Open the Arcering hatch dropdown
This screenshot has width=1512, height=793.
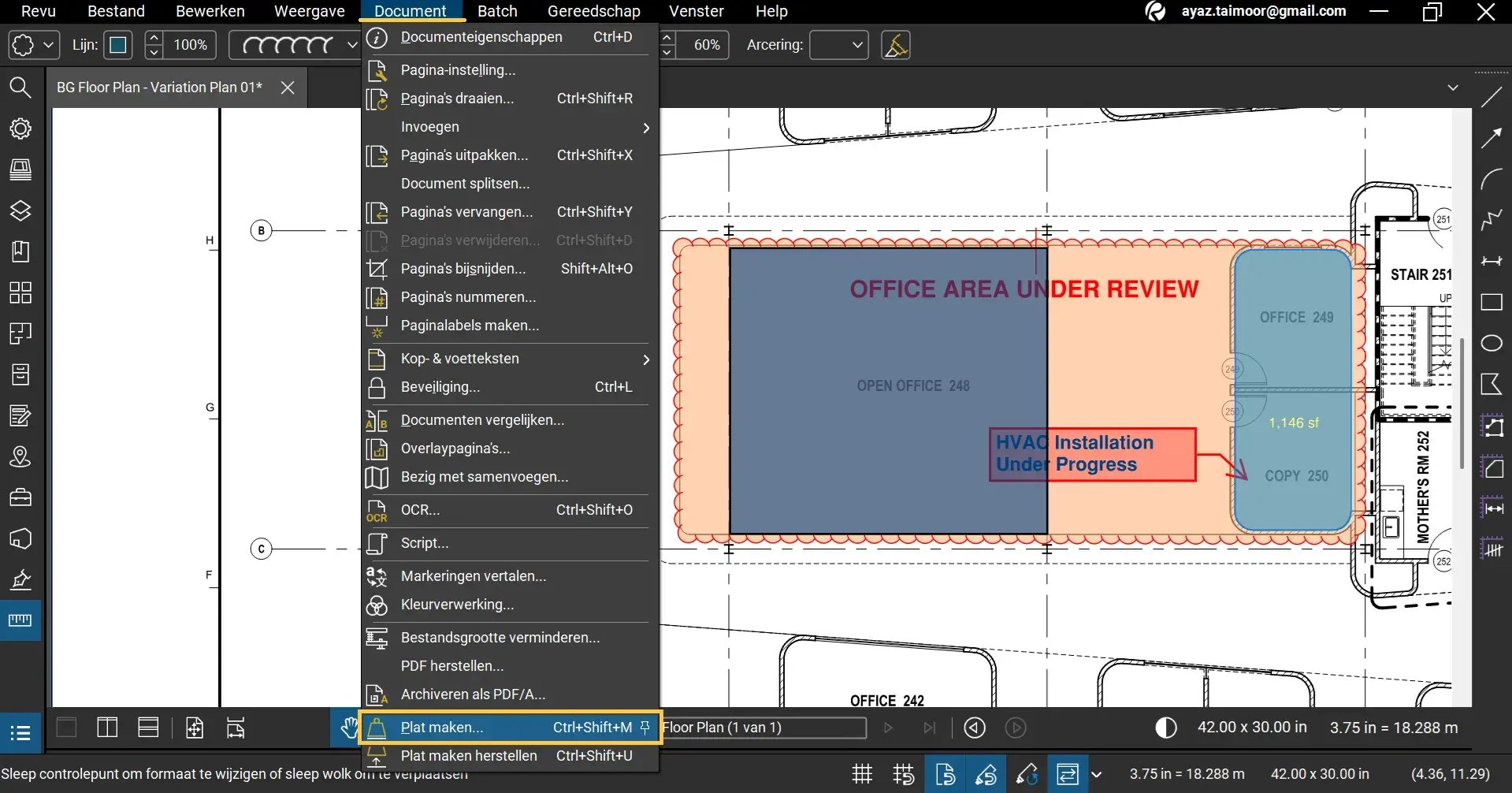click(x=839, y=45)
